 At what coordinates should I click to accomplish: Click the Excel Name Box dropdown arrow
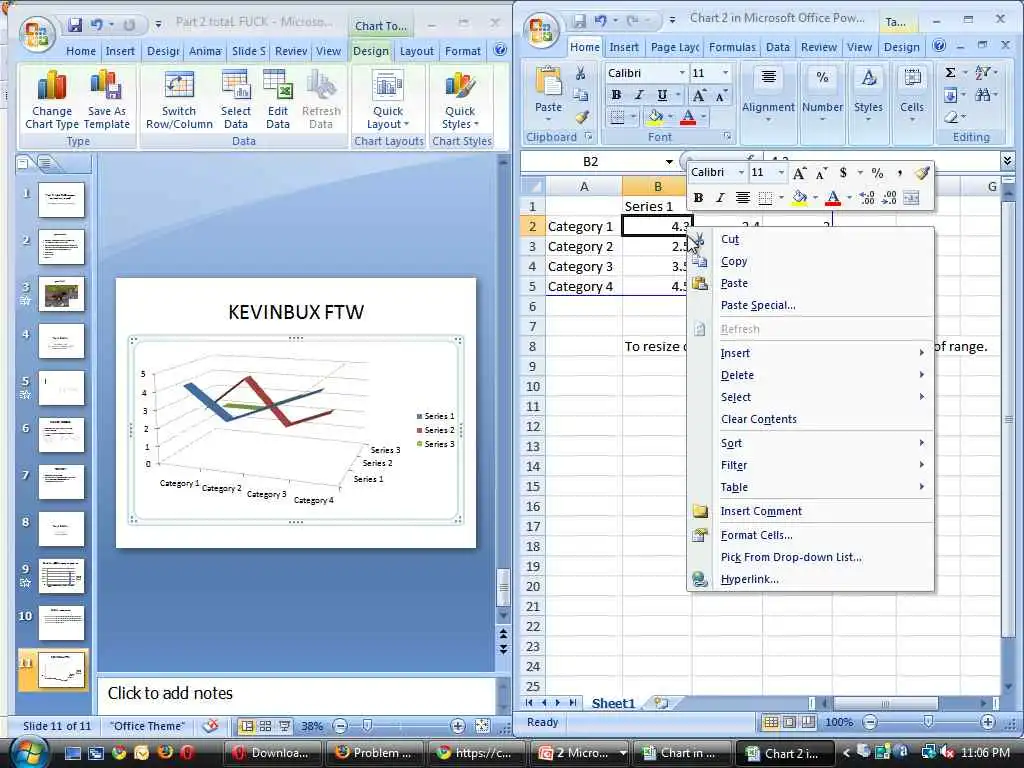[669, 161]
